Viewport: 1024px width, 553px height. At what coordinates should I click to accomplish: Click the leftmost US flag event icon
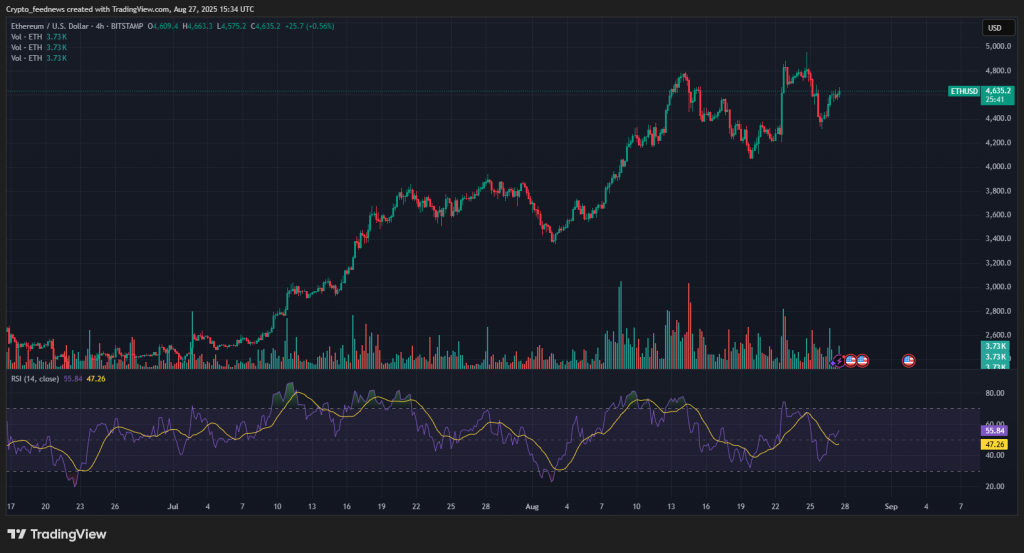point(850,360)
